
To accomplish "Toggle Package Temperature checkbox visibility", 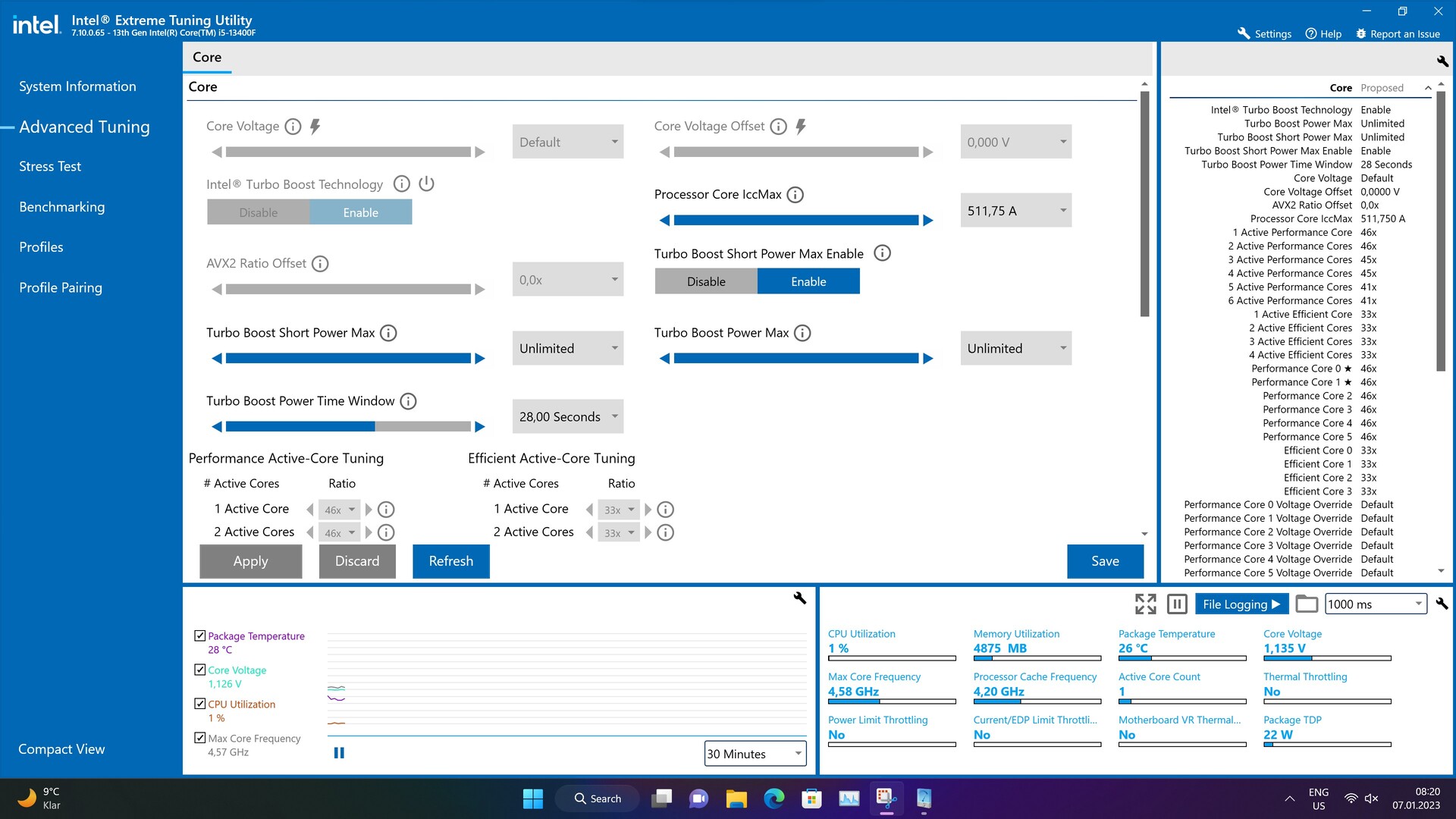I will click(199, 635).
